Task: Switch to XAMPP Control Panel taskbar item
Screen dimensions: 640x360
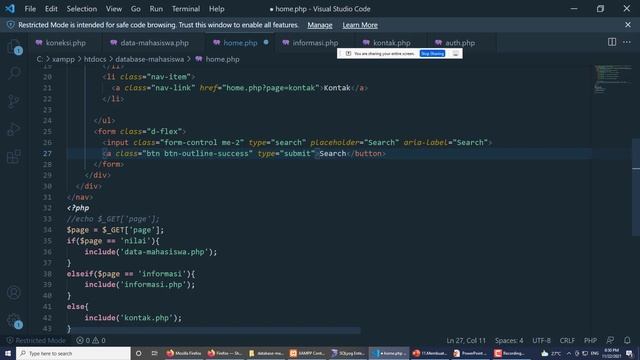Action: pos(307,353)
